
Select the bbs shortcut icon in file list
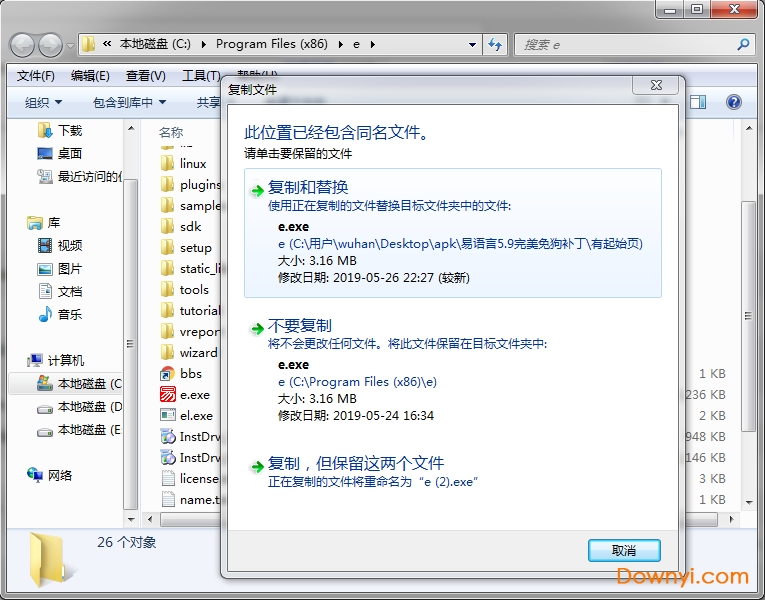[x=168, y=374]
